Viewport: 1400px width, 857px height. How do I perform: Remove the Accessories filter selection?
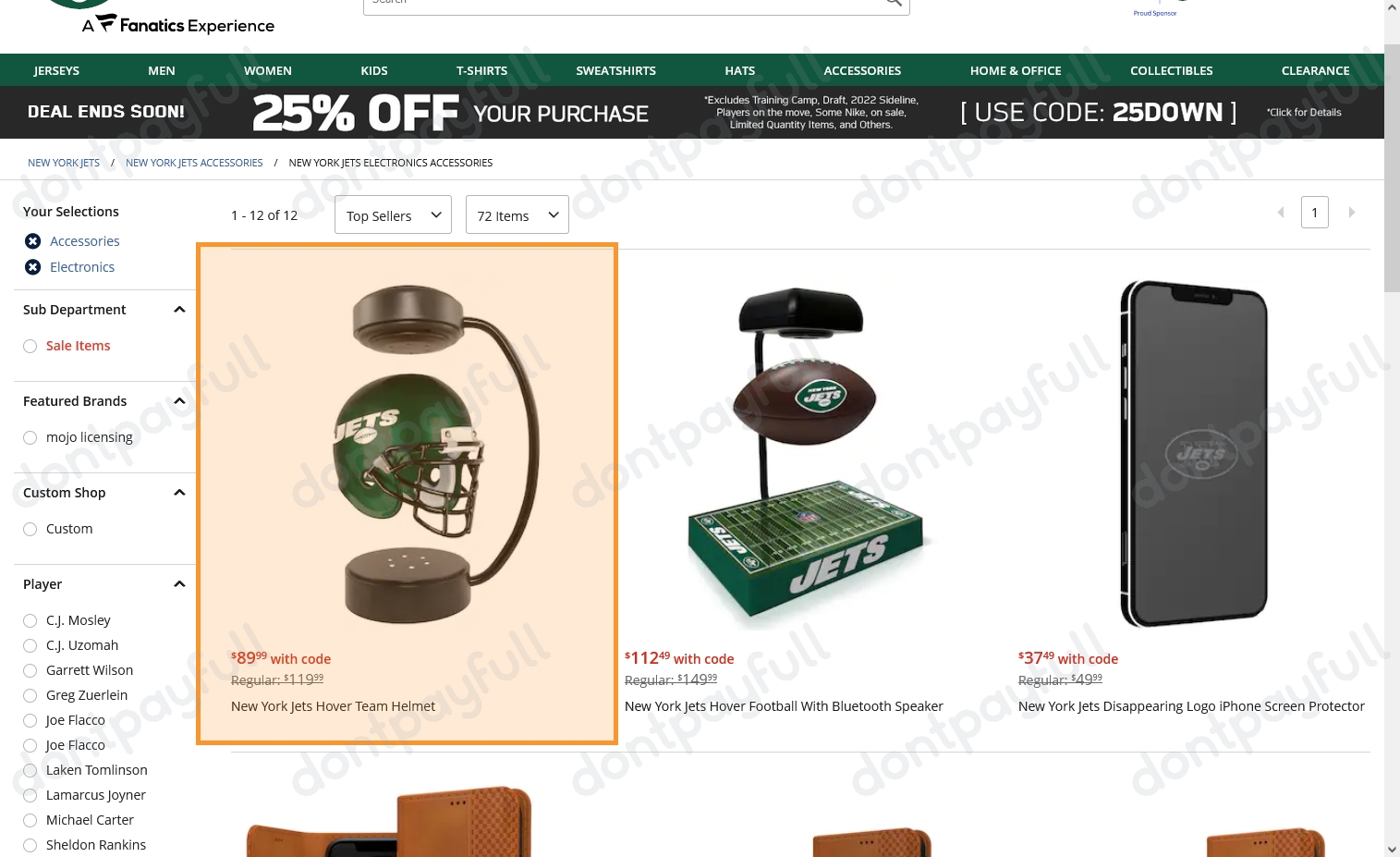(x=33, y=241)
